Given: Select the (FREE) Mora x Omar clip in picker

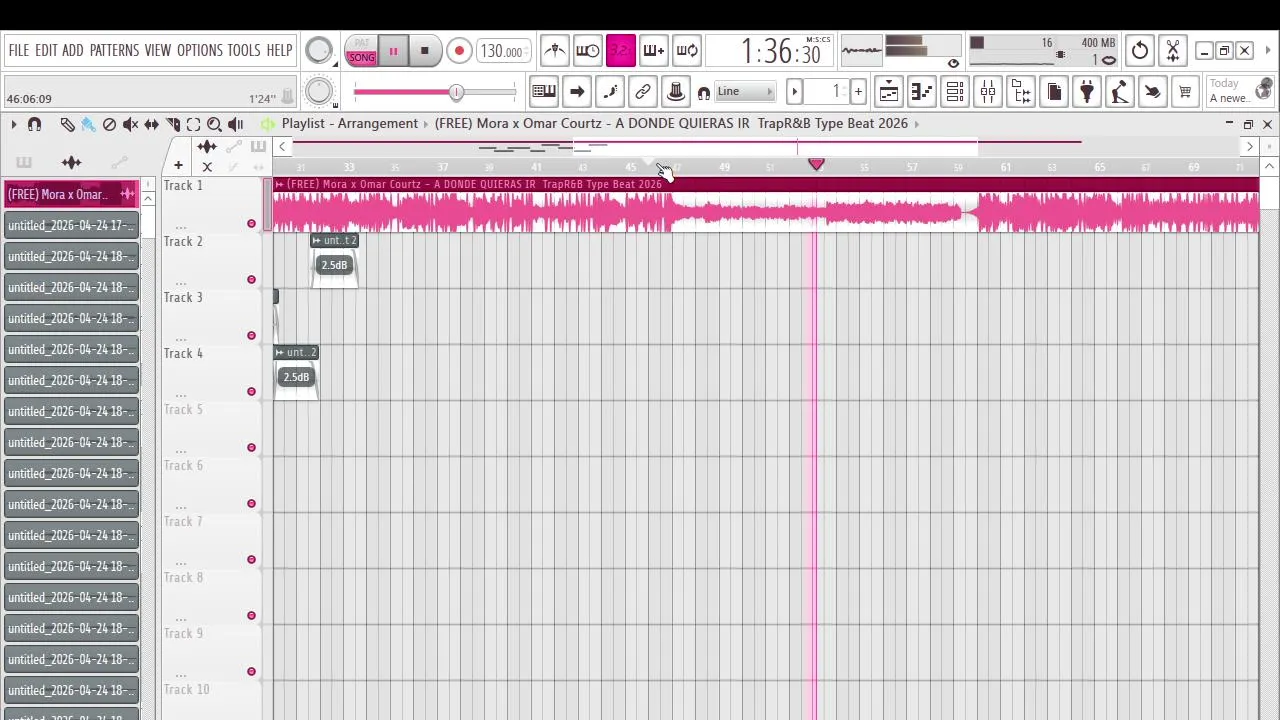Looking at the screenshot, I should point(71,194).
